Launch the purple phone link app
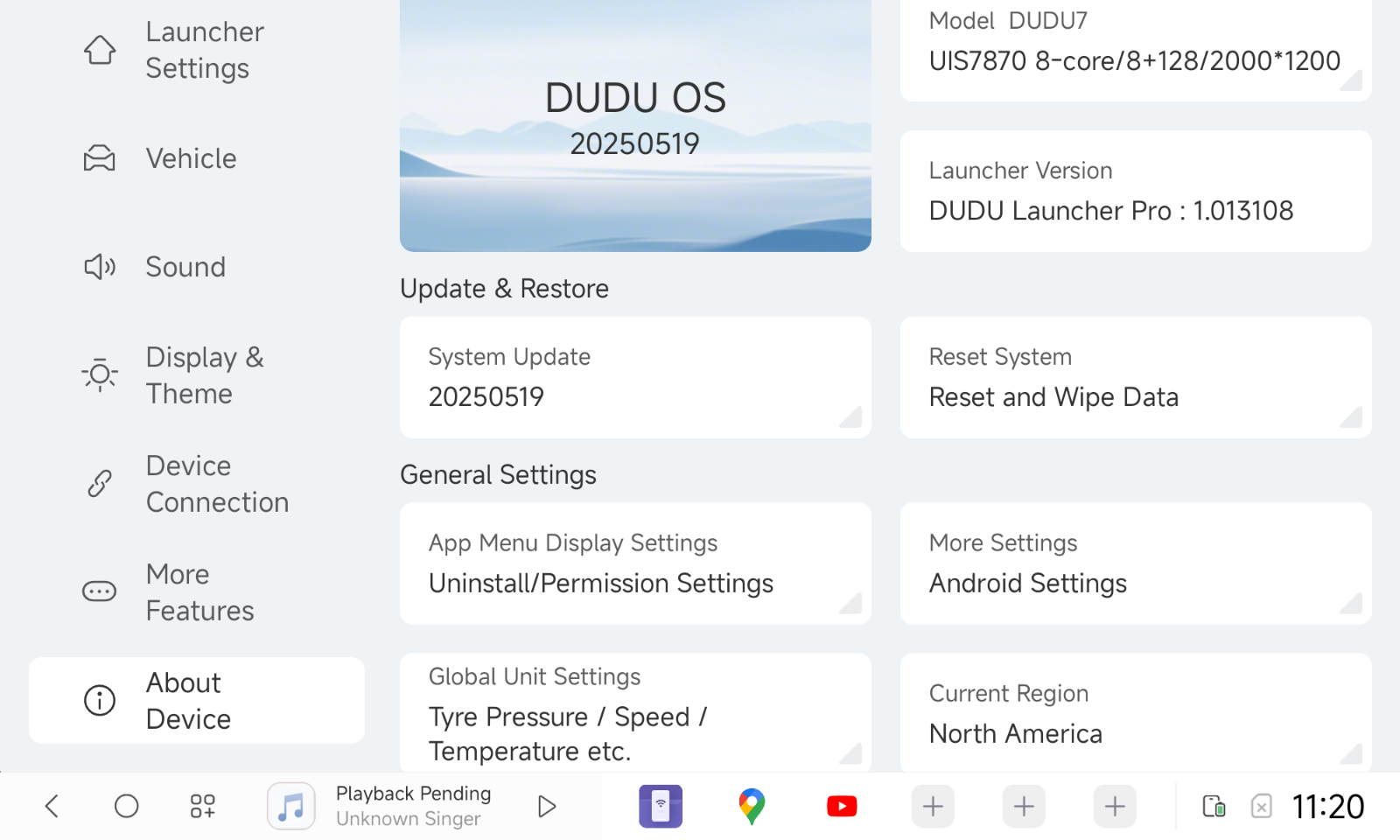The height and width of the screenshot is (840, 1400). click(x=661, y=806)
